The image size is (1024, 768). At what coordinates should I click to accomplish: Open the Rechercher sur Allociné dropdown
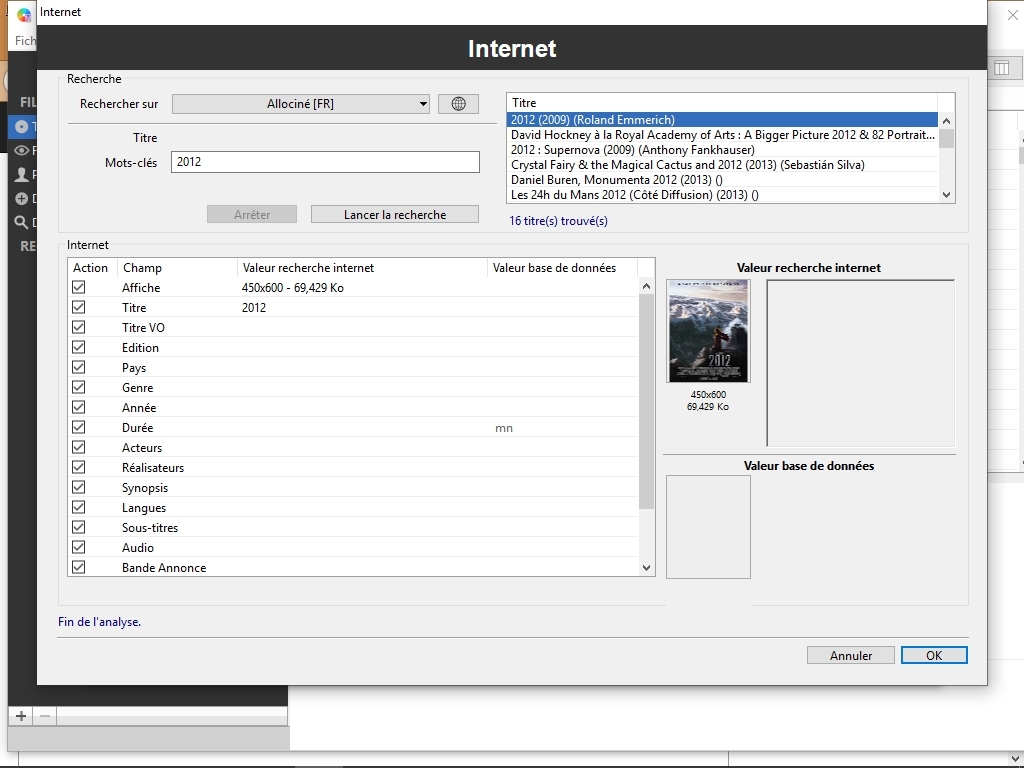tap(301, 104)
